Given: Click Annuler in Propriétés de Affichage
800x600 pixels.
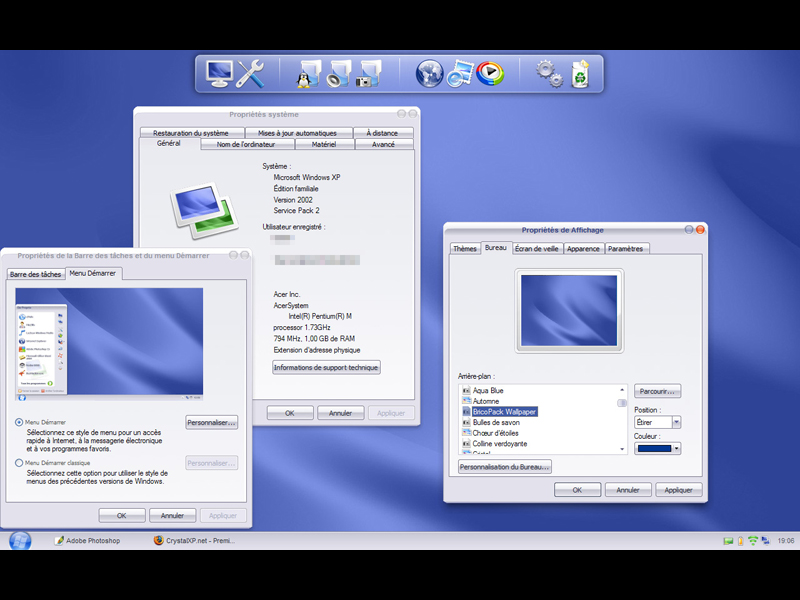Looking at the screenshot, I should (628, 490).
